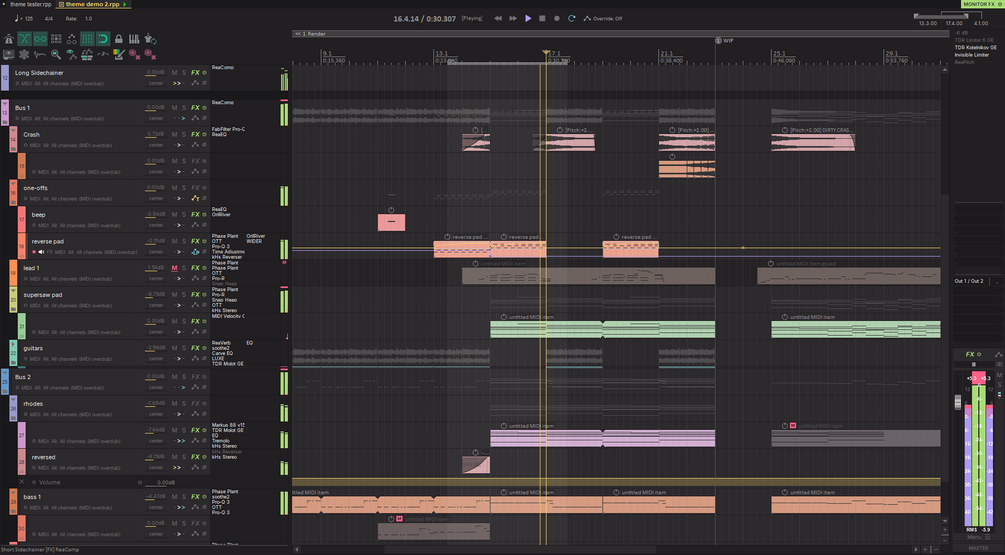
Task: Click the first pink delete-marker toolbar icon
Action: coord(134,54)
